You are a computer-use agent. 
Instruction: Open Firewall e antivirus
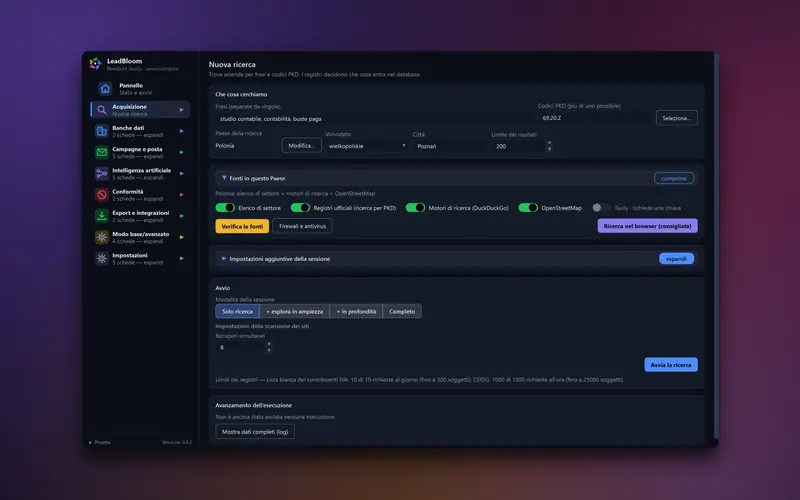[303, 226]
